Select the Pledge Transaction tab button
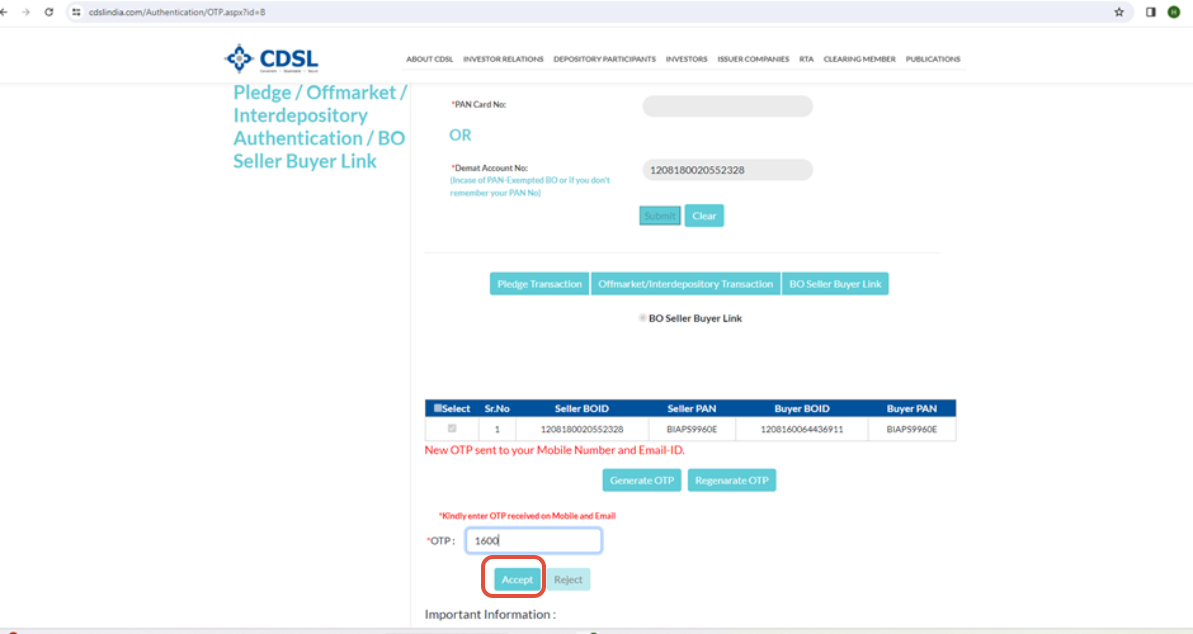Screen dimensions: 1193x634 pyautogui.click(x=539, y=284)
